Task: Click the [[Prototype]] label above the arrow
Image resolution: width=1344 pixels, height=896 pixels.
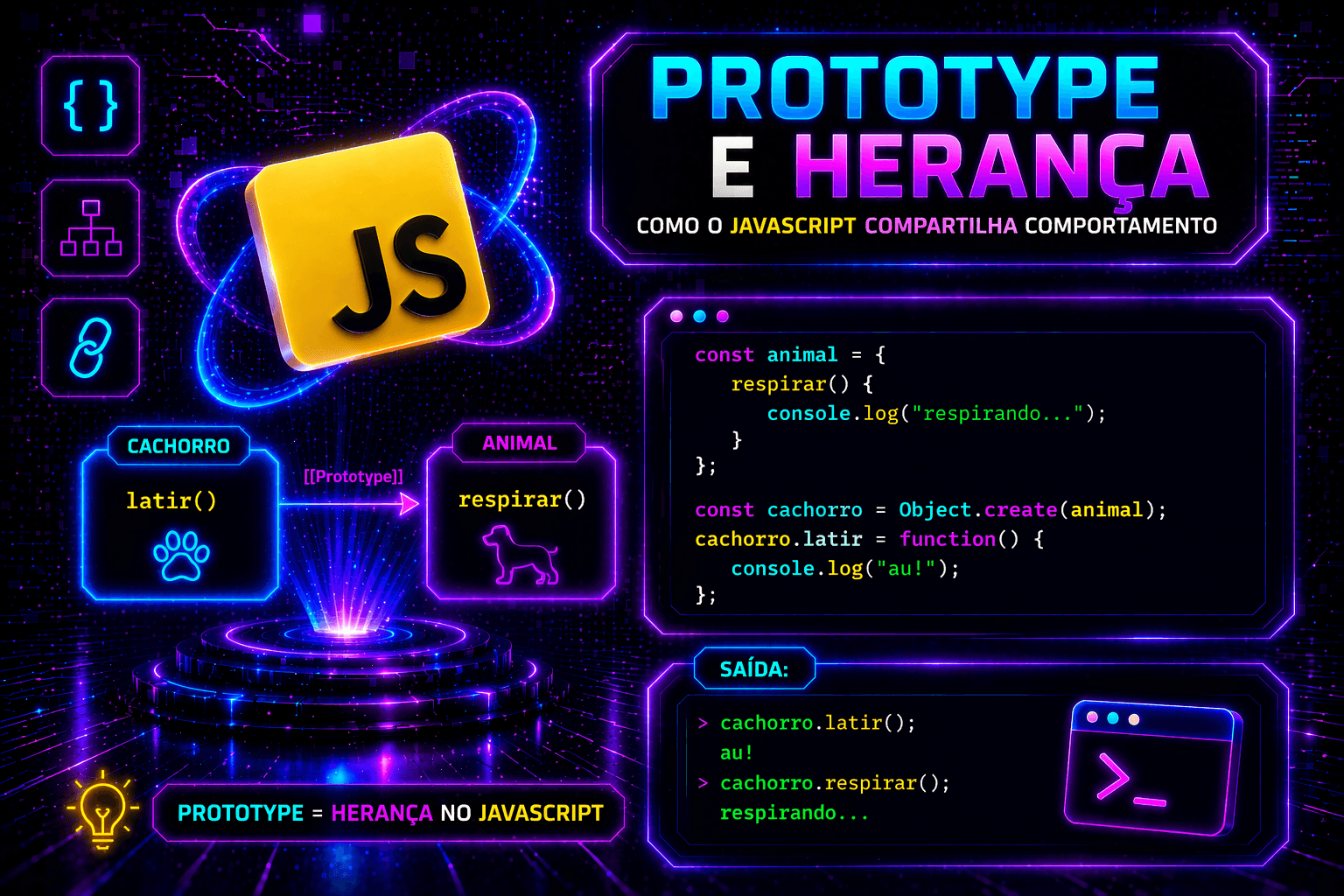Action: 353,476
